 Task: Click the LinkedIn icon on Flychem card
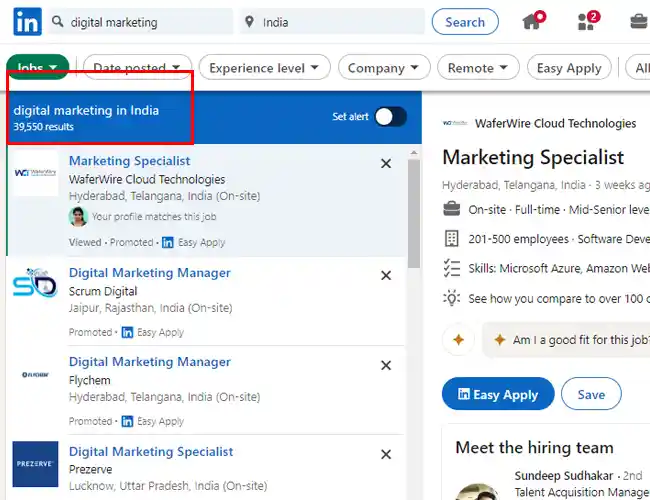pyautogui.click(x=127, y=422)
